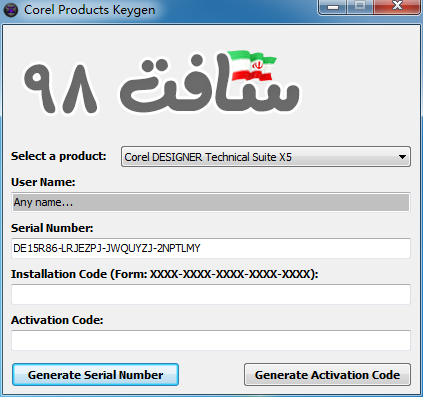Click the Generate Serial Number button
This screenshot has width=423, height=397.
click(x=95, y=375)
